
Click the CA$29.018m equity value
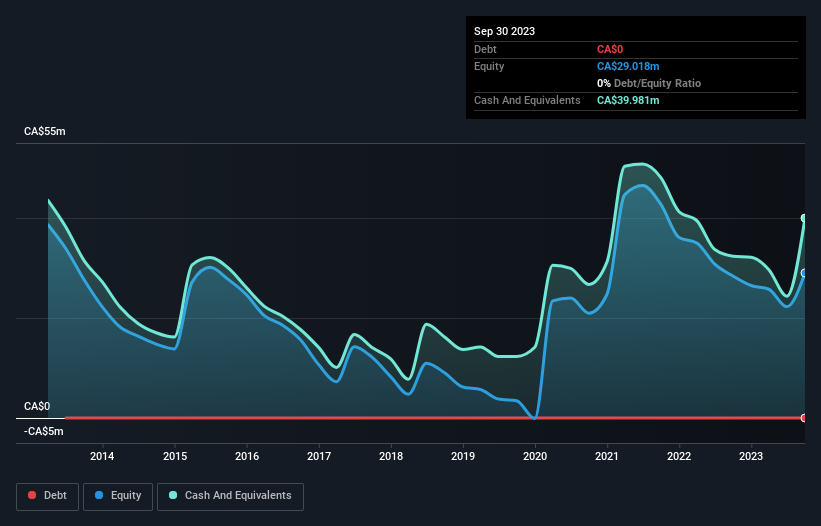(628, 66)
